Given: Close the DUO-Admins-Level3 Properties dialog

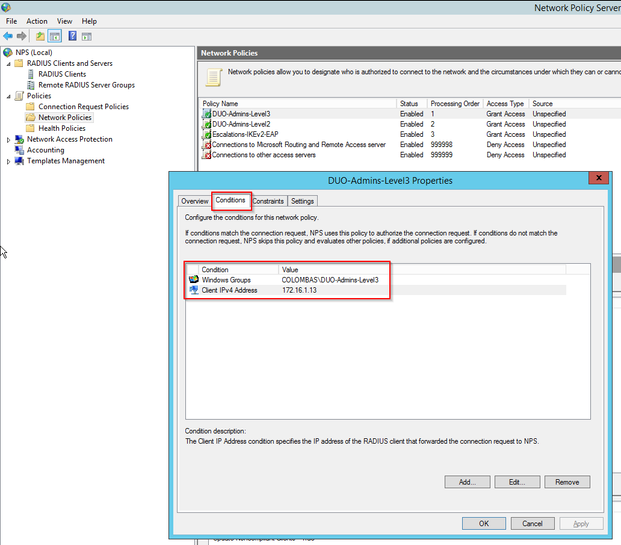Looking at the screenshot, I should [598, 178].
